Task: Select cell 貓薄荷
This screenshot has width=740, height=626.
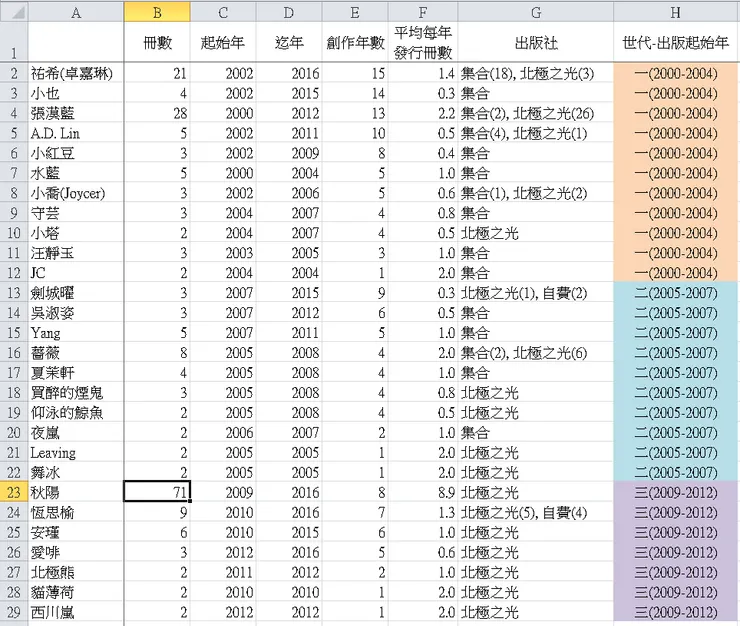Action: [76, 592]
